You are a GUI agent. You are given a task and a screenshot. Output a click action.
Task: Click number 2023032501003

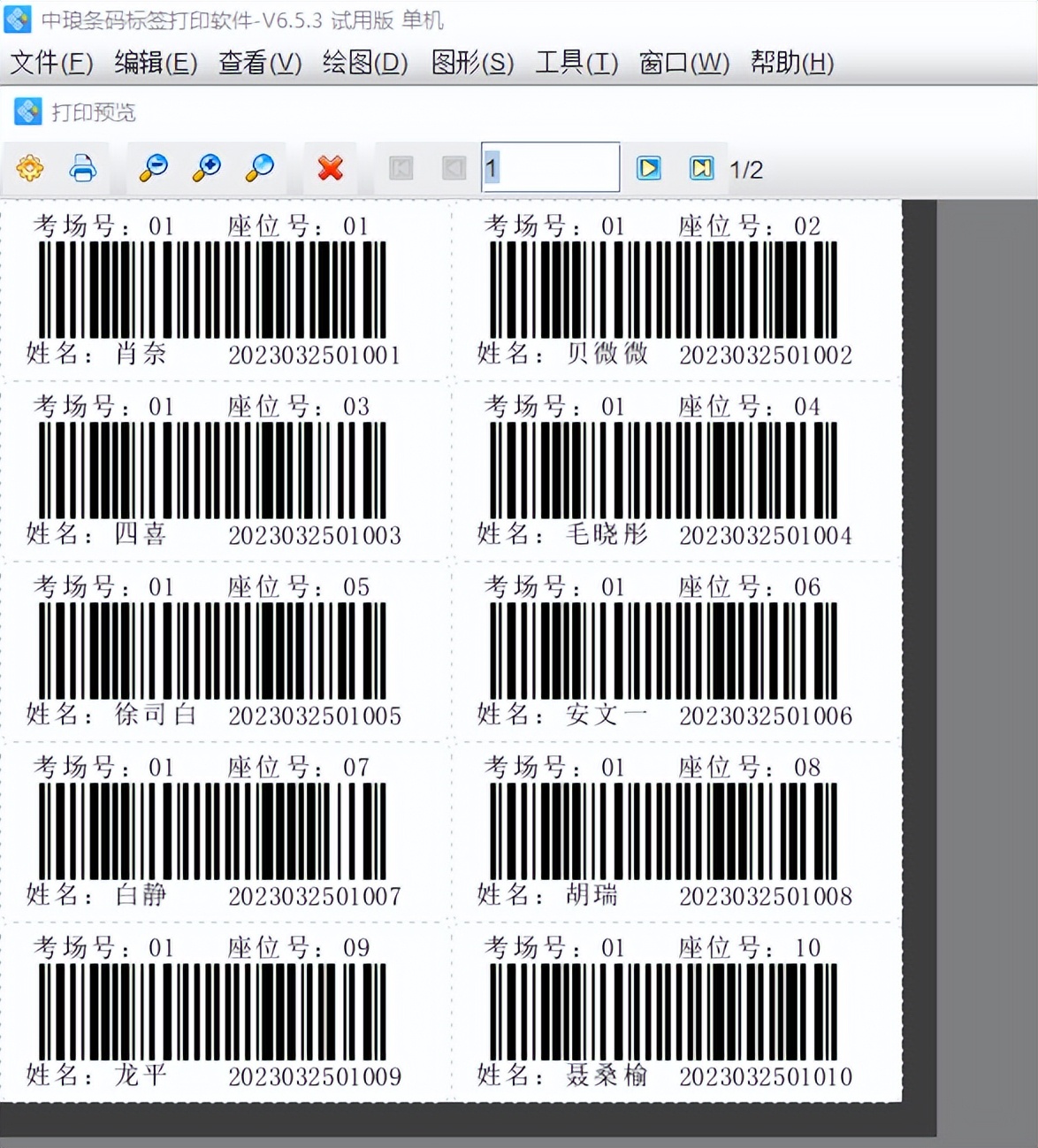tap(315, 536)
